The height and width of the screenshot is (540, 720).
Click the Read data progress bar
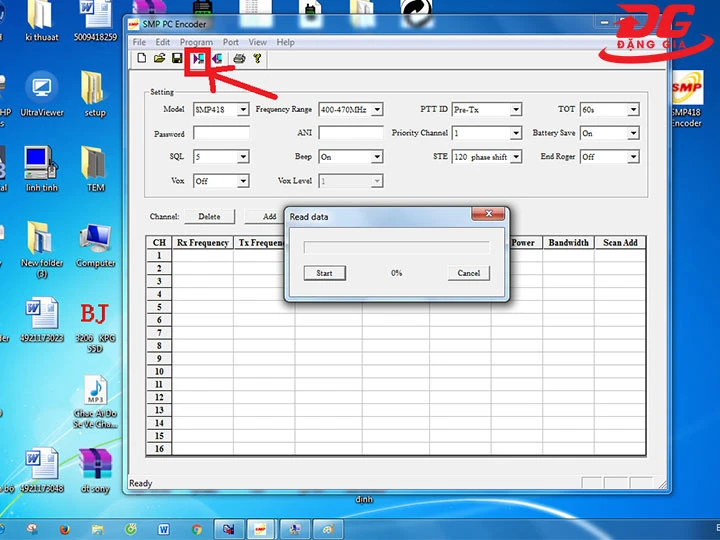396,248
